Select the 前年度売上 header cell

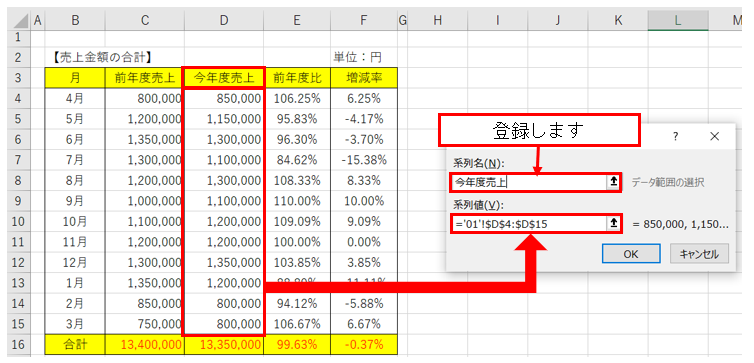pos(145,77)
